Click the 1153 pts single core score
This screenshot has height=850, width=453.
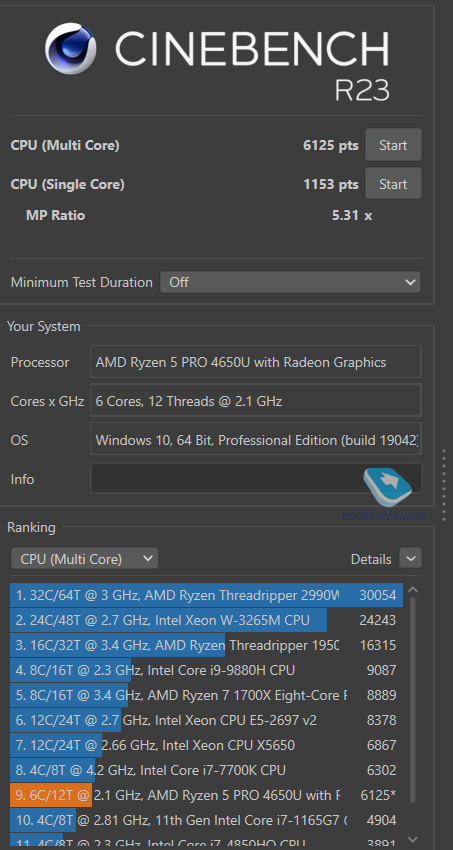pos(331,184)
